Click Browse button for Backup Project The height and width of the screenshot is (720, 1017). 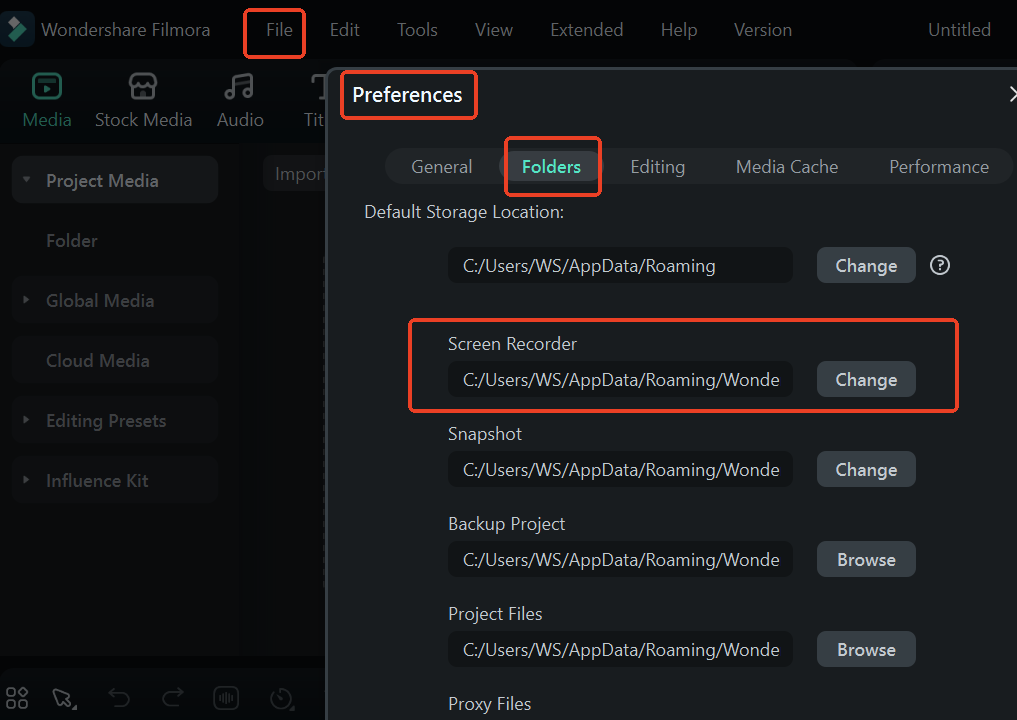866,560
